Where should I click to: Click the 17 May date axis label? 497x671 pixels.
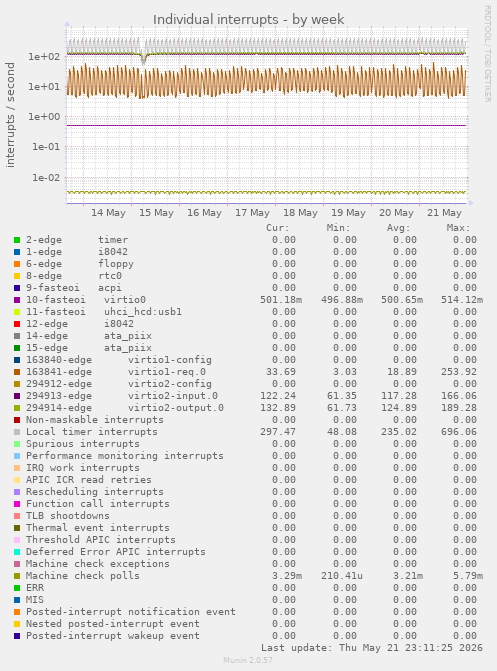252,213
